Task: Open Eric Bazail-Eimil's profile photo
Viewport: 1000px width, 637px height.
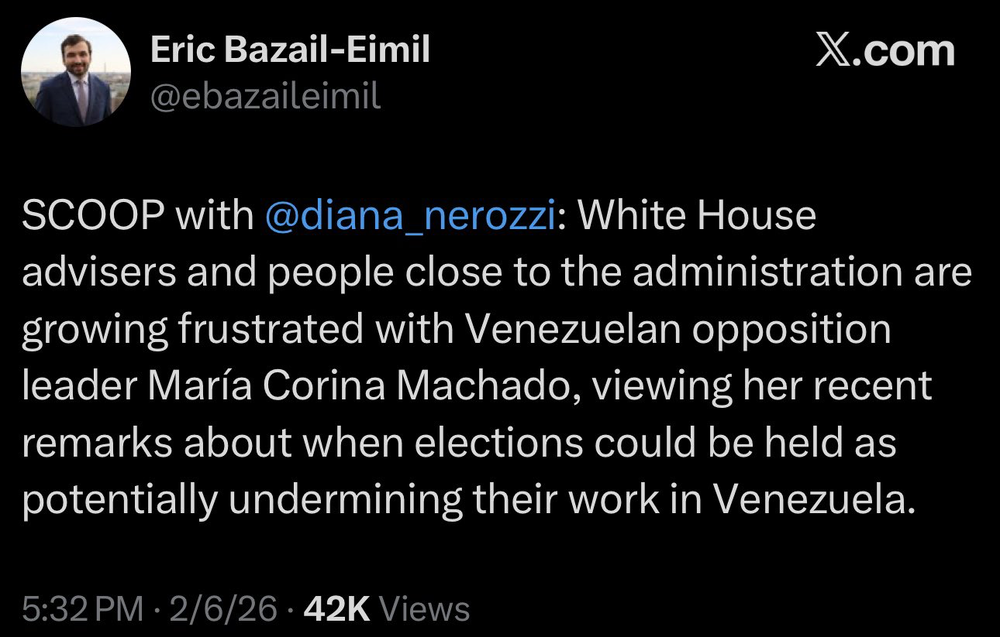Action: 76,72
